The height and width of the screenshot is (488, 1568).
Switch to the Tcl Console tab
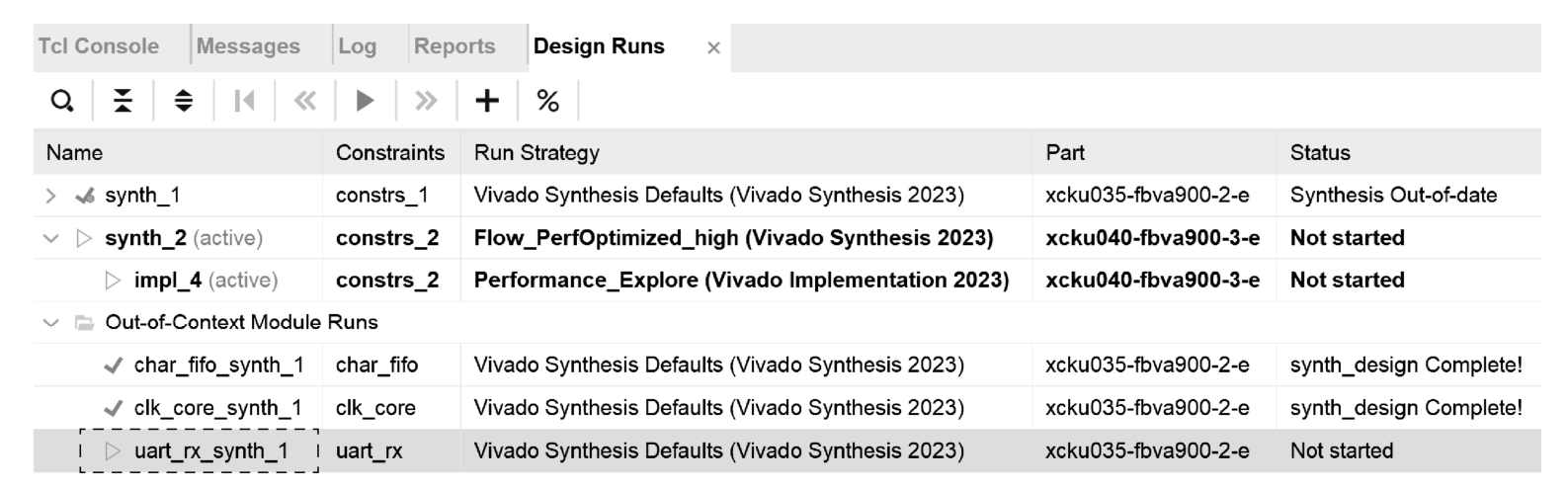coord(99,46)
